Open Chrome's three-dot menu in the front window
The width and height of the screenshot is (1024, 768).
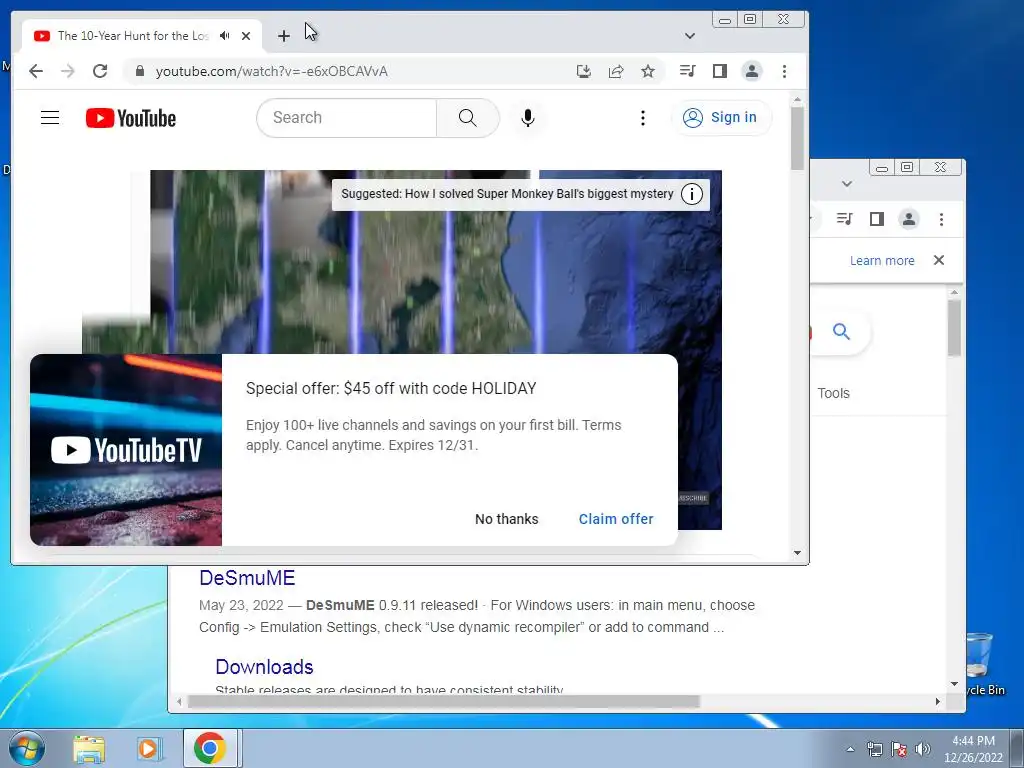[784, 71]
